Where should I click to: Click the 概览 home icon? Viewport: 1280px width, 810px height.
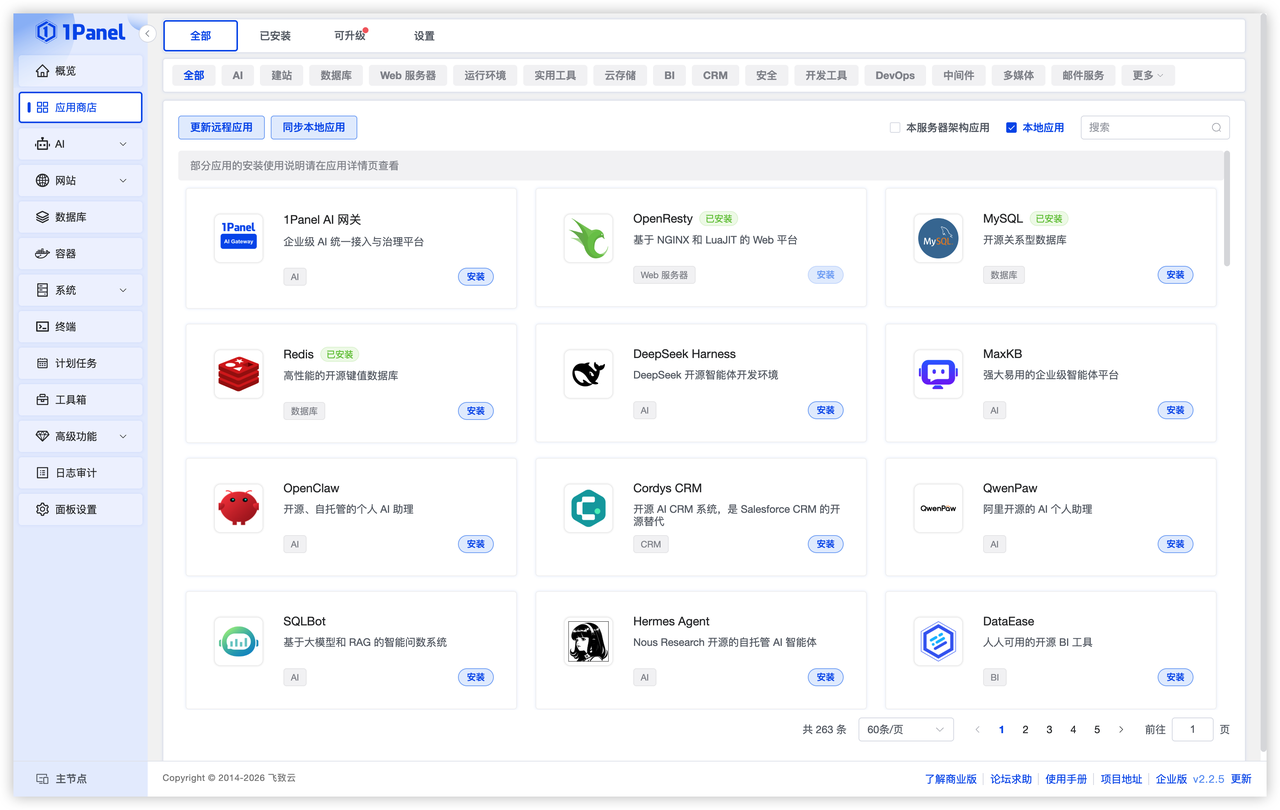(x=42, y=71)
